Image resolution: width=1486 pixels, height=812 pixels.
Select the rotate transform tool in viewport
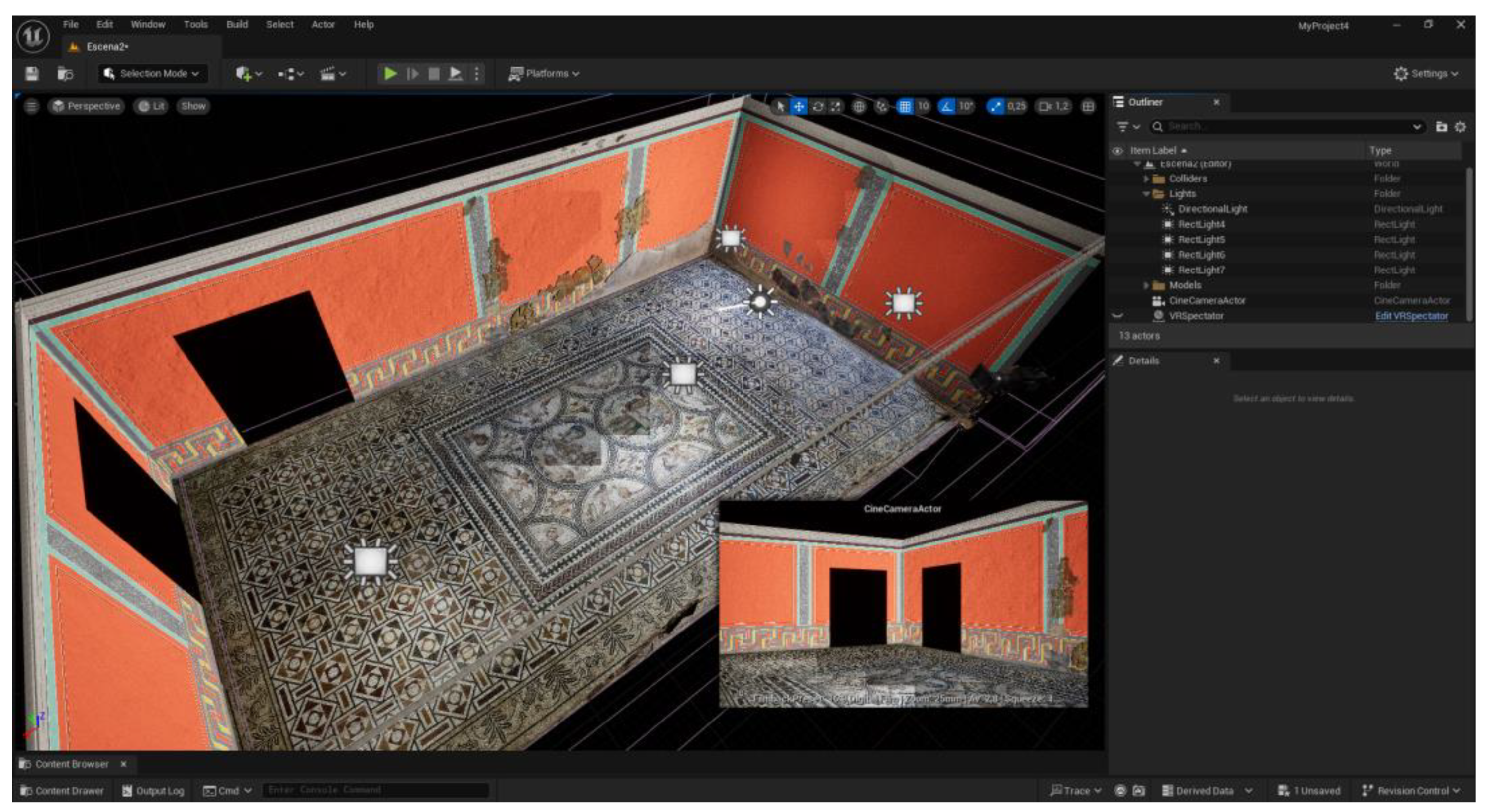(x=818, y=107)
